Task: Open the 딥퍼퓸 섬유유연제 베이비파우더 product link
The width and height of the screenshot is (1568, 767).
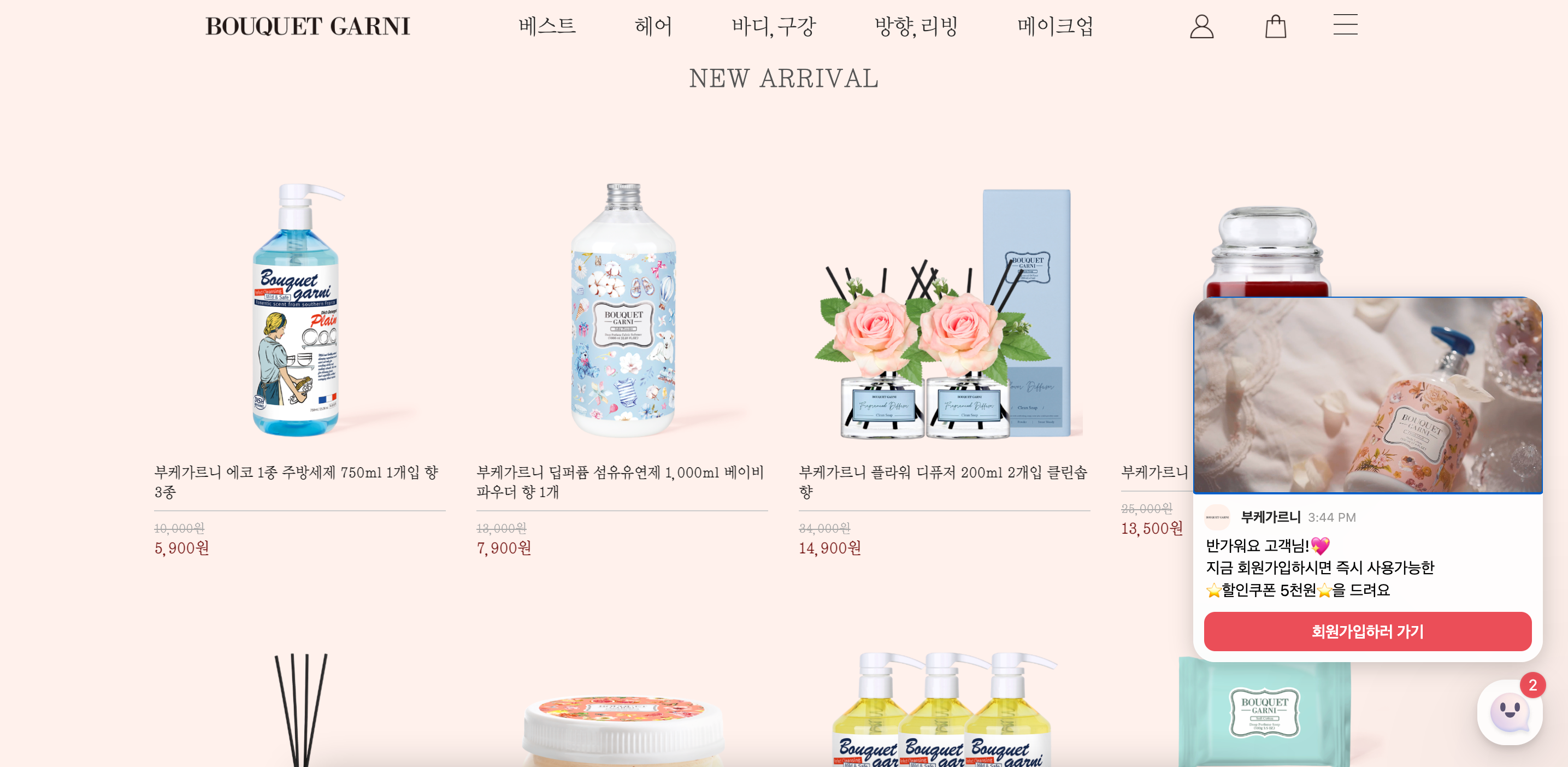Action: click(620, 481)
